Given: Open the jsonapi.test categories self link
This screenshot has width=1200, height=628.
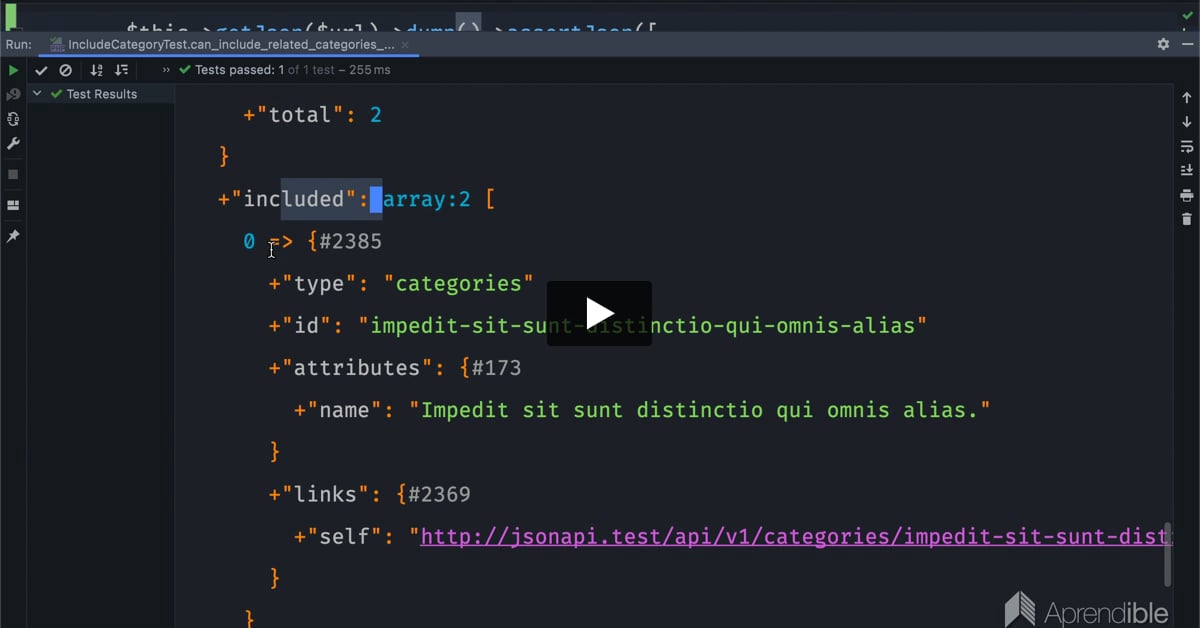Looking at the screenshot, I should pos(794,536).
